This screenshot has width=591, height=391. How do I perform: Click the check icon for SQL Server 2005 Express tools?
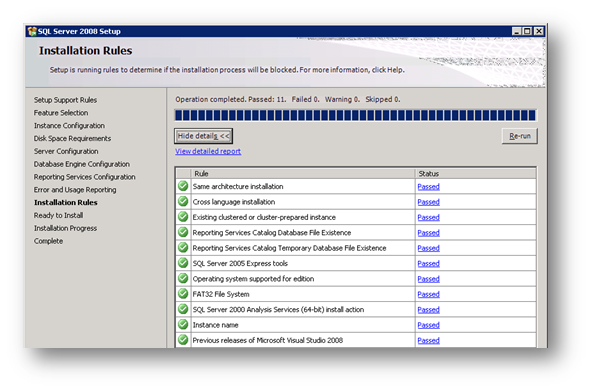tap(183, 263)
